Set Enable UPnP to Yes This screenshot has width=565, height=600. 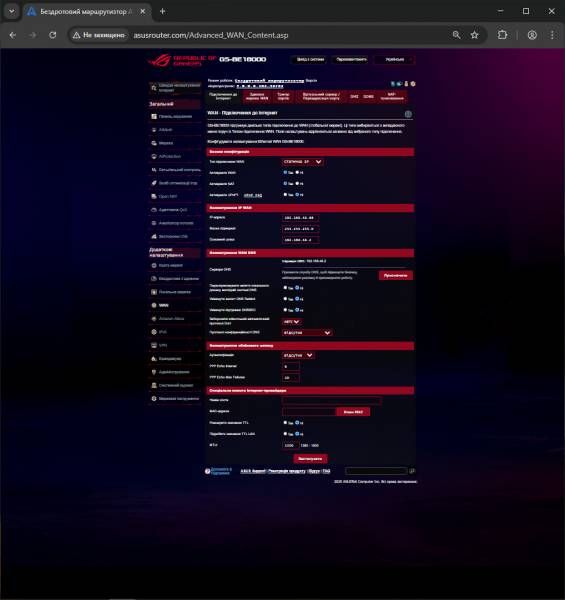[285, 195]
